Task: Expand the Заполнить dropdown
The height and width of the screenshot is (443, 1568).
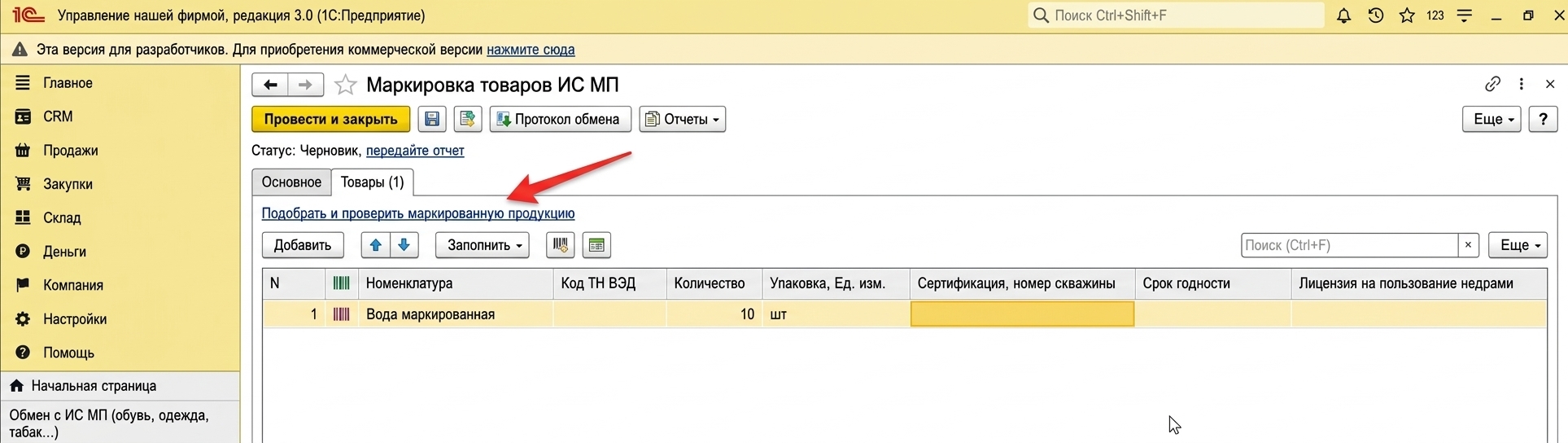Action: pos(483,245)
